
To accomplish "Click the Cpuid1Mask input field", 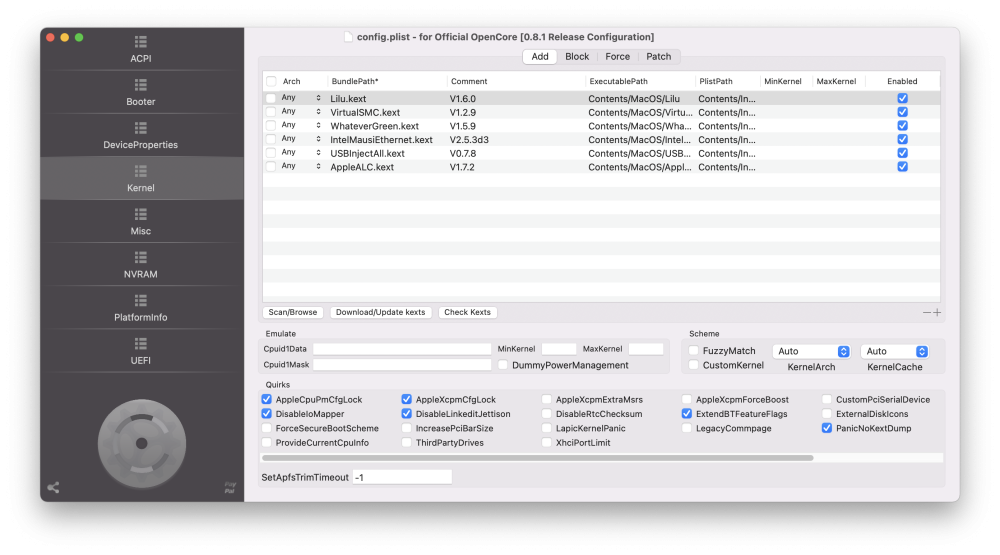I will coord(402,365).
